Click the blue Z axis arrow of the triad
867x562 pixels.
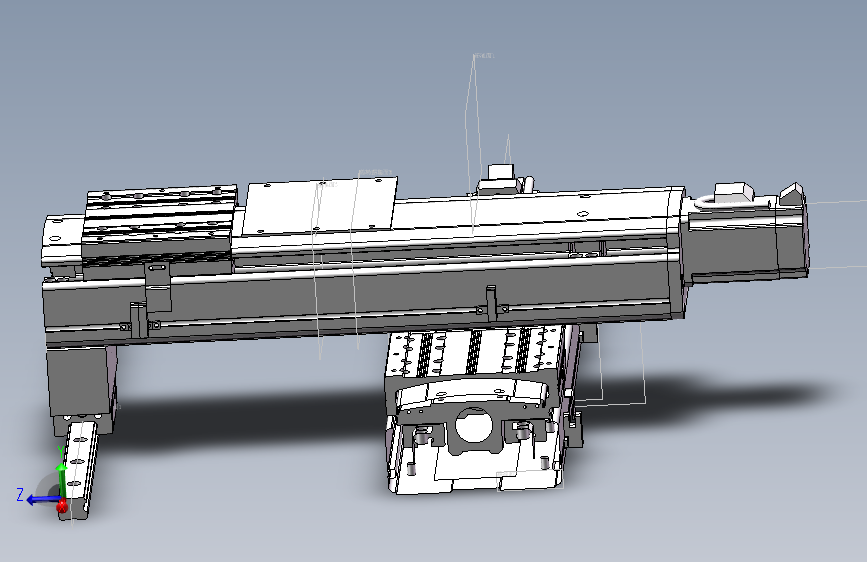coord(42,500)
